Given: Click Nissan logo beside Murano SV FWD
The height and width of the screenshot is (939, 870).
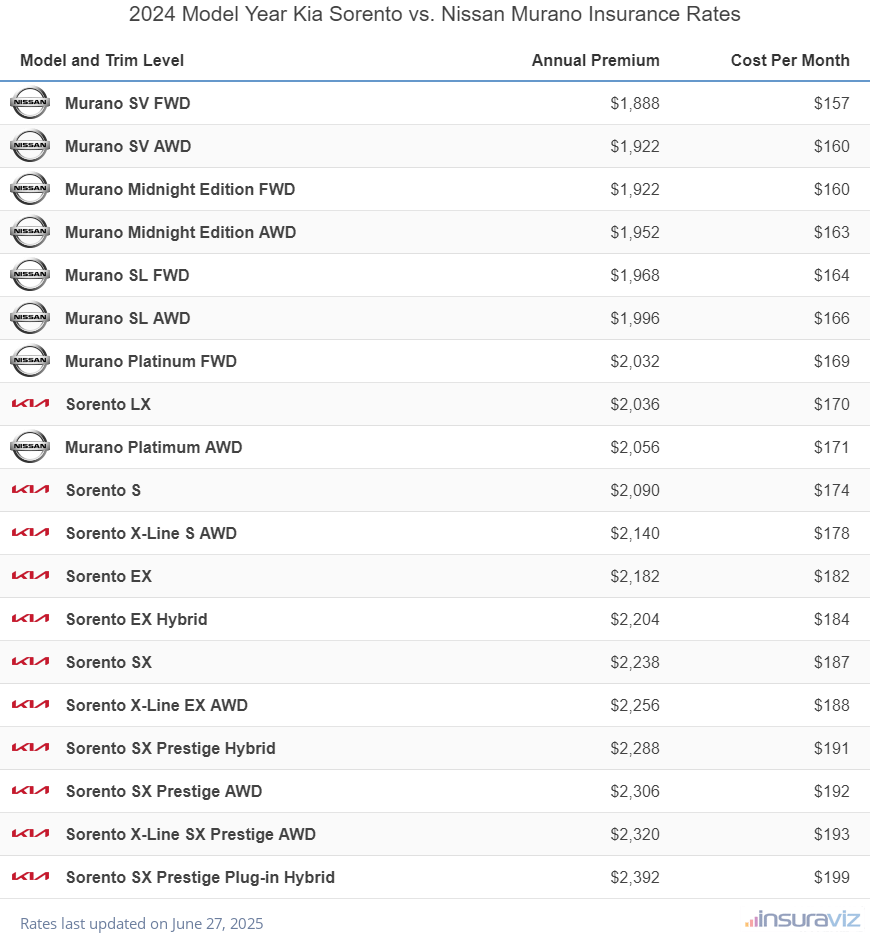Looking at the screenshot, I should 30,103.
